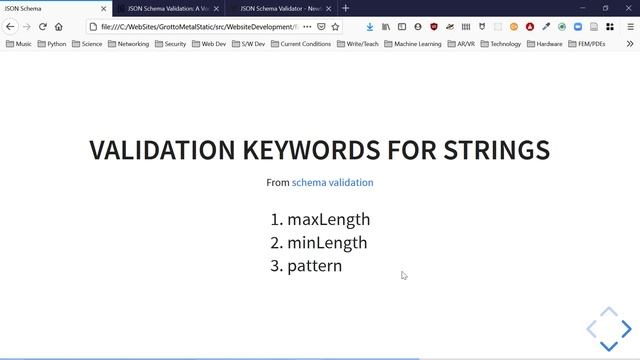Image resolution: width=640 pixels, height=360 pixels.
Task: Follow the schema validation link
Action: tap(332, 182)
